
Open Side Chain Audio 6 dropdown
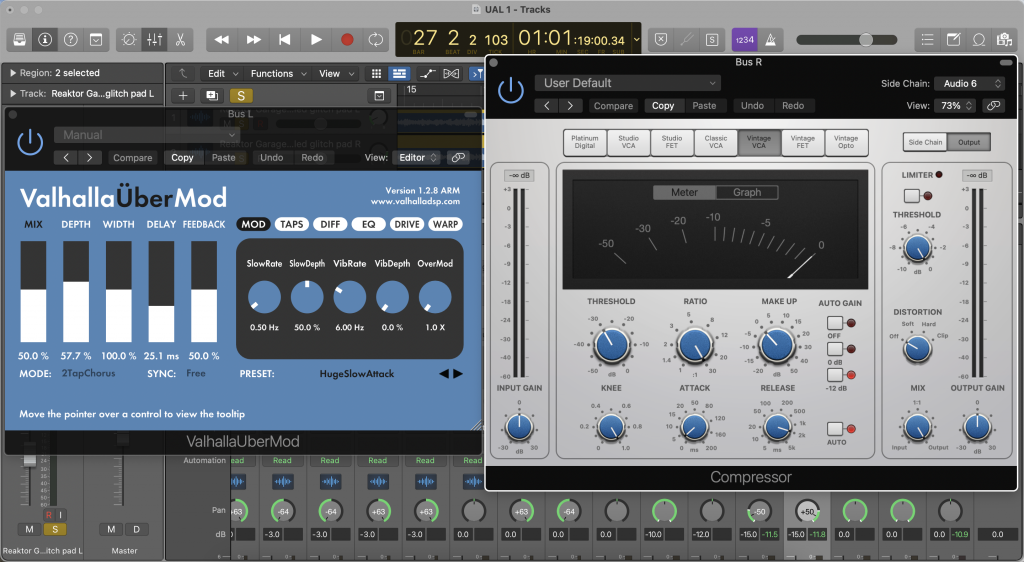pos(968,84)
